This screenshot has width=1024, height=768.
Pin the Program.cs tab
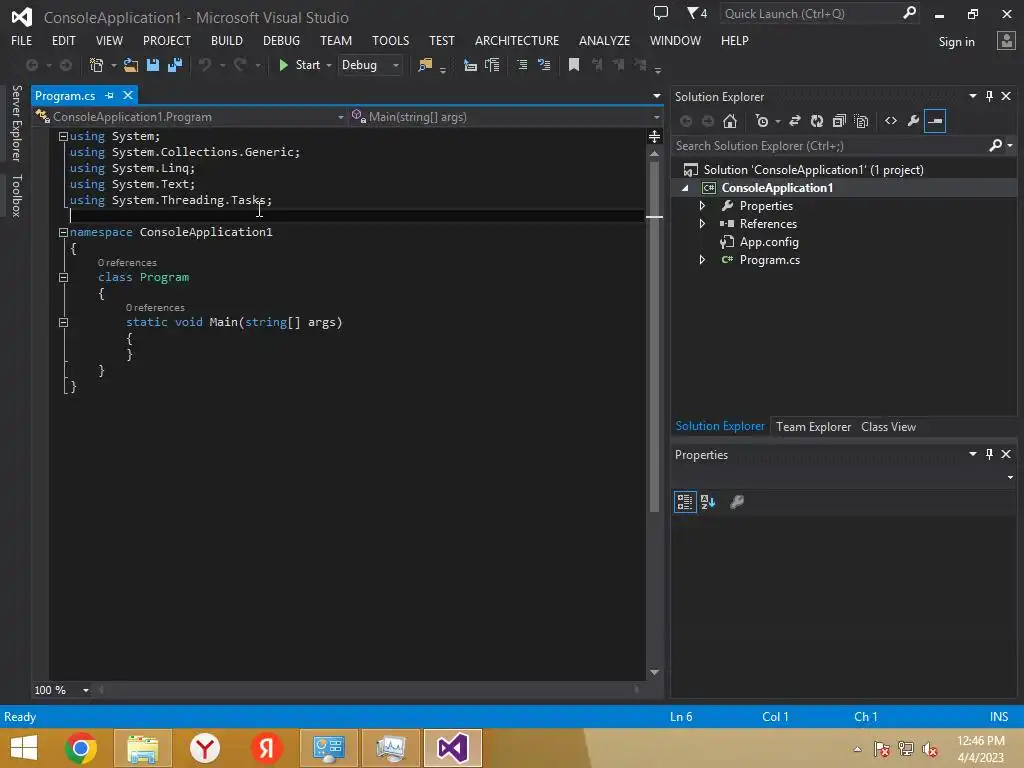point(109,95)
